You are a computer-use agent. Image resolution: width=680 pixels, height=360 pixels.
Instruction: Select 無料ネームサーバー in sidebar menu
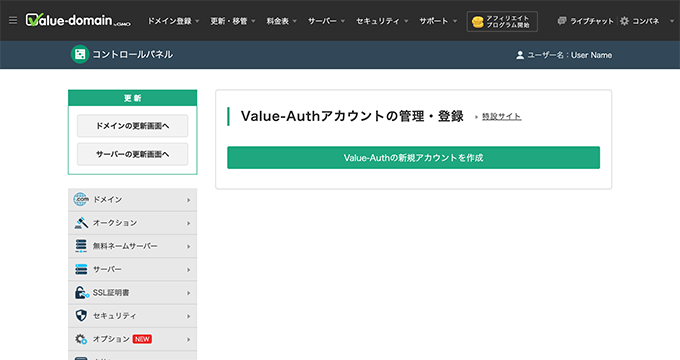[x=132, y=246]
